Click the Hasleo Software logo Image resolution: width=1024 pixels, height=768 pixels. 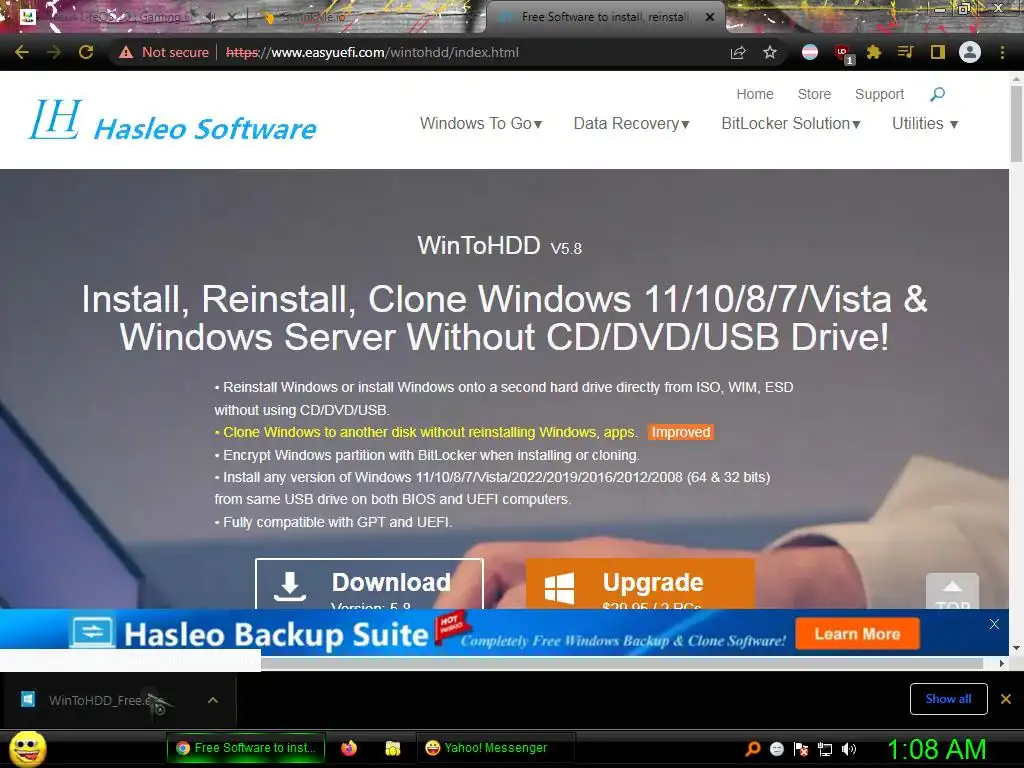(x=172, y=121)
